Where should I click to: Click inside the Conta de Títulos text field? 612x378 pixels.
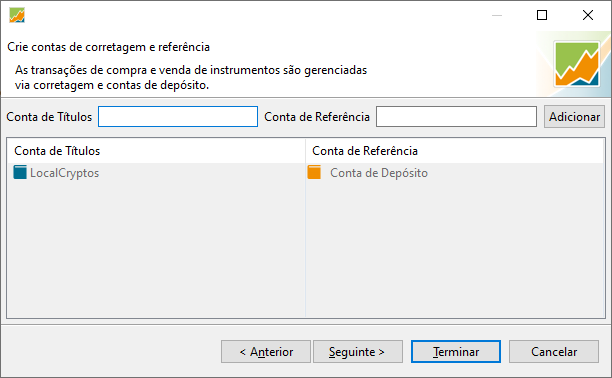[178, 116]
